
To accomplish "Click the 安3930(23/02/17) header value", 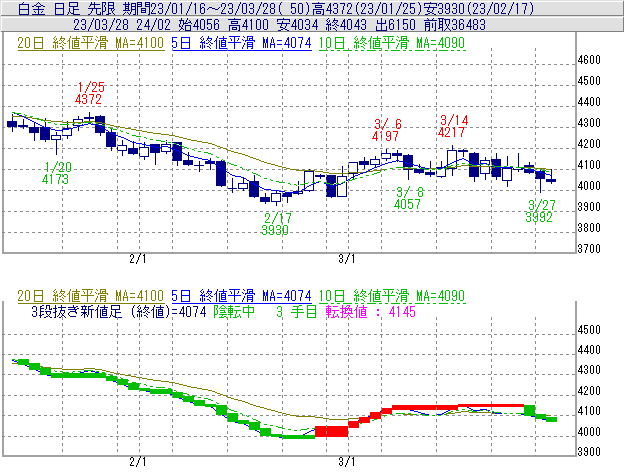I will (x=479, y=8).
